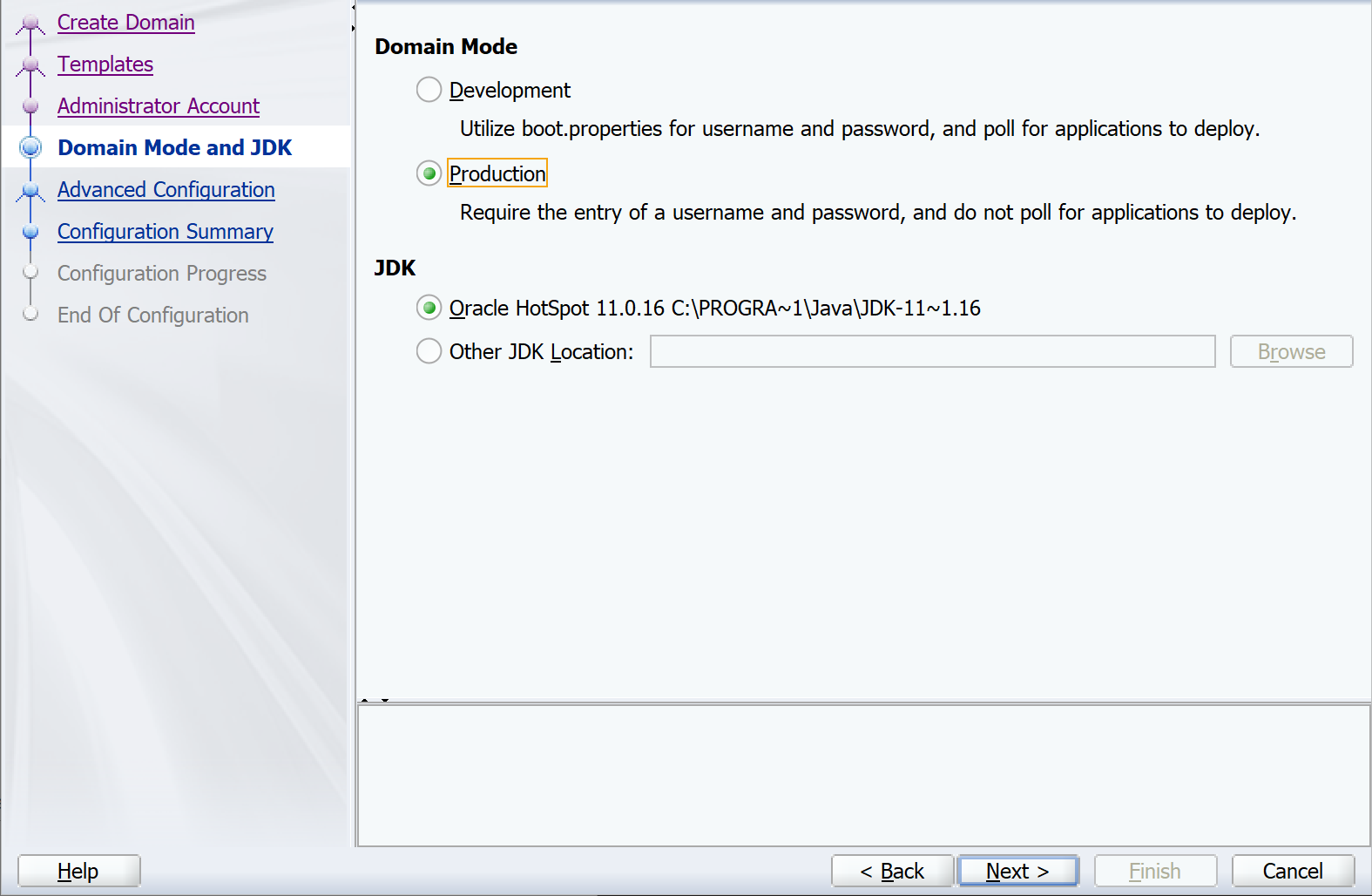Screen dimensions: 1372x896
Task: Click the End Of Configuration step icon
Action: click(30, 316)
